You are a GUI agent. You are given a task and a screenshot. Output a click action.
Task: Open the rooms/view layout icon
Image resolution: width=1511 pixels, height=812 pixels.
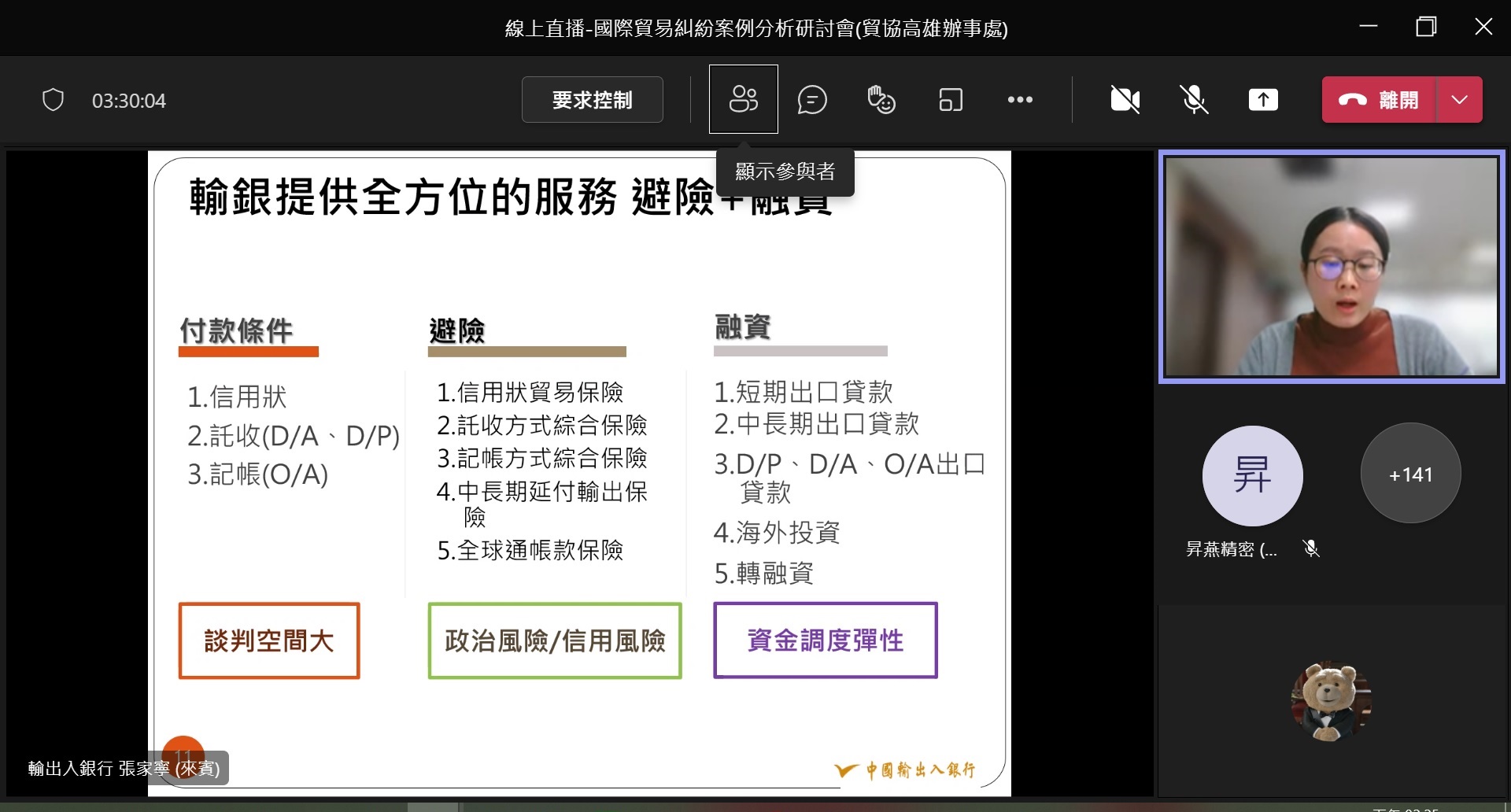pos(950,100)
